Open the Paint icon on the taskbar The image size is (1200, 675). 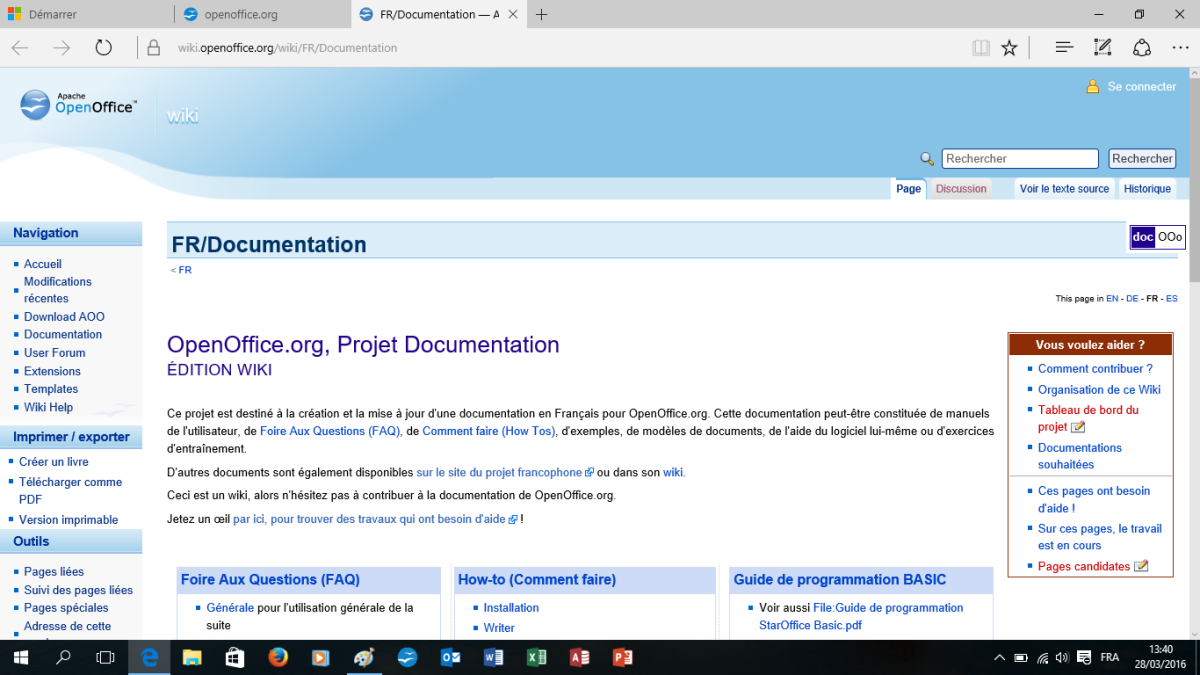tap(364, 657)
